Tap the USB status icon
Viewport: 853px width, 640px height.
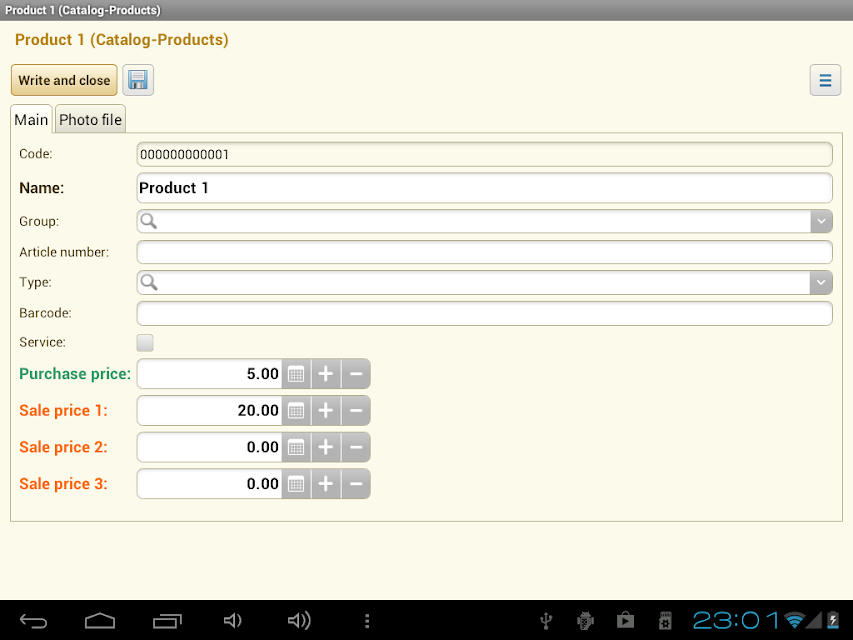tap(546, 620)
